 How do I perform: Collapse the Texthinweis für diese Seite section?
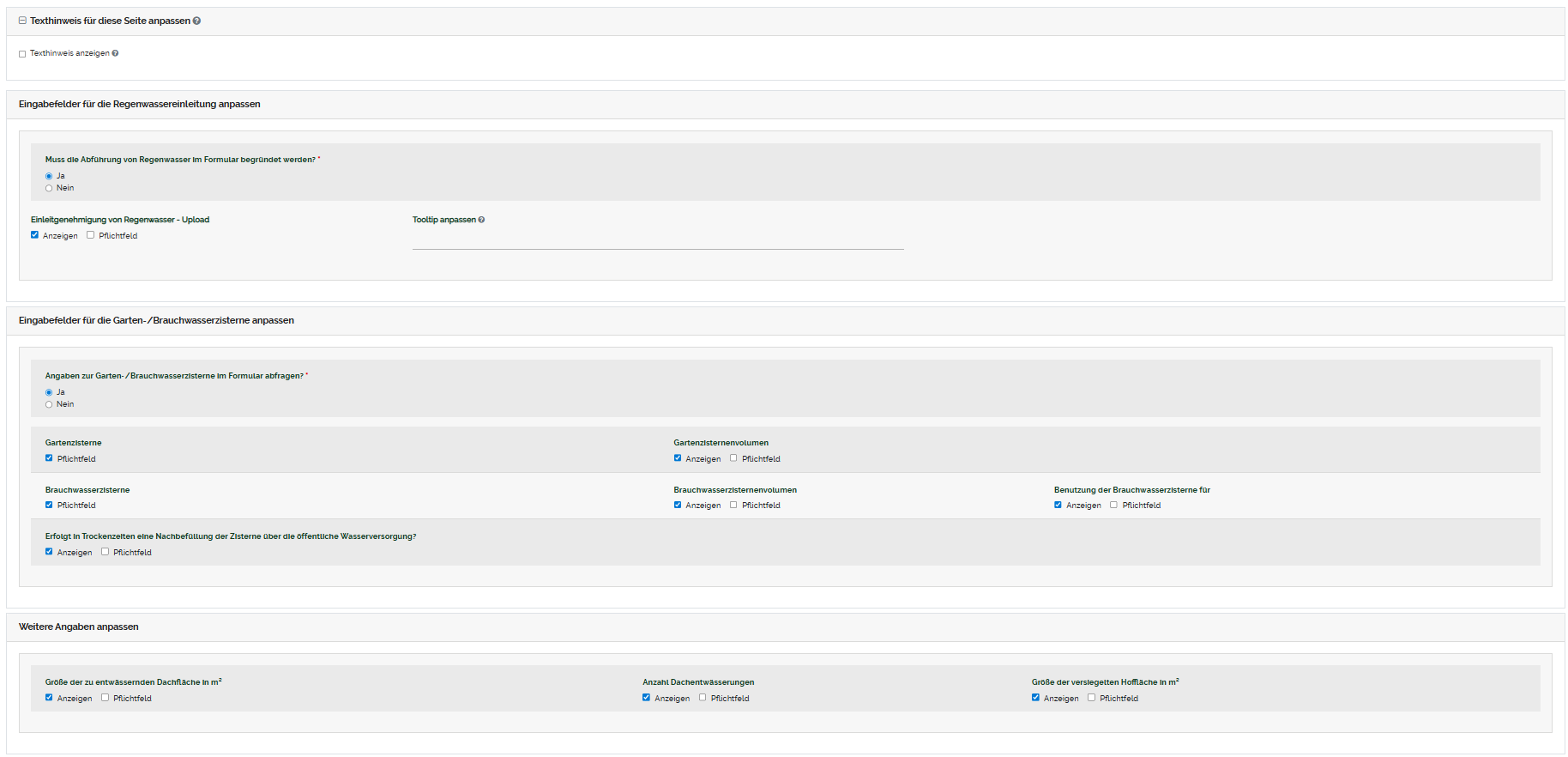(22, 21)
